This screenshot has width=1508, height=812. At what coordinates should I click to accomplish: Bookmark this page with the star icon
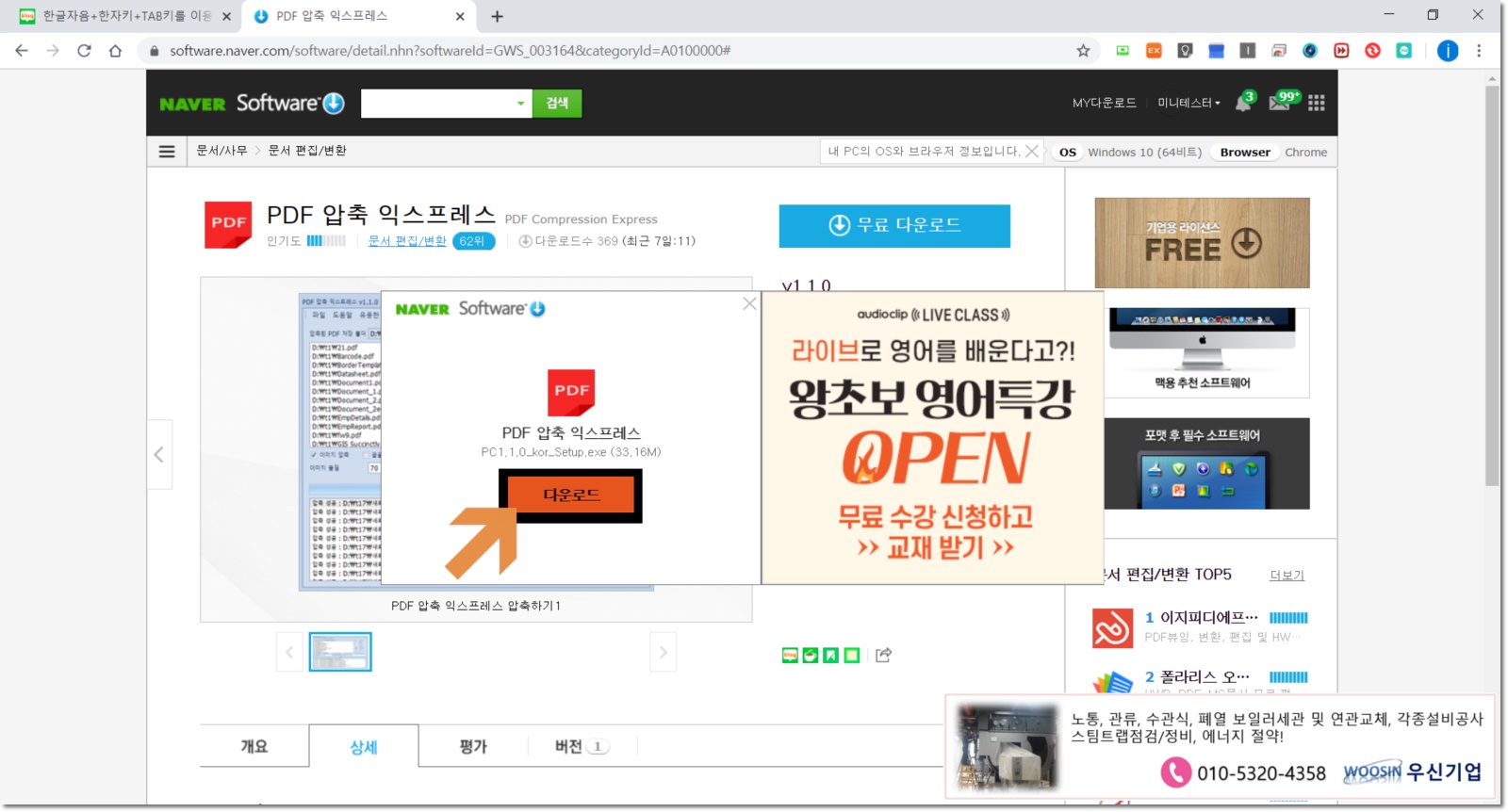[1083, 51]
